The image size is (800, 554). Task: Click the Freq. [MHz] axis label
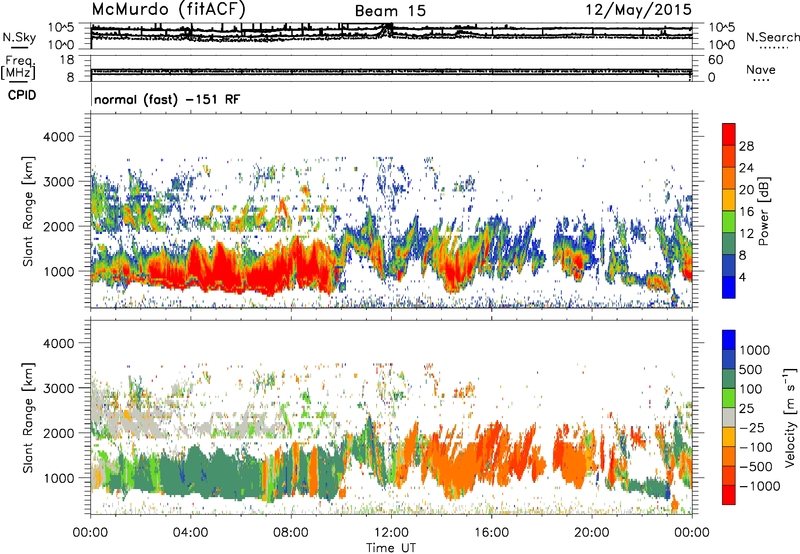click(x=18, y=68)
